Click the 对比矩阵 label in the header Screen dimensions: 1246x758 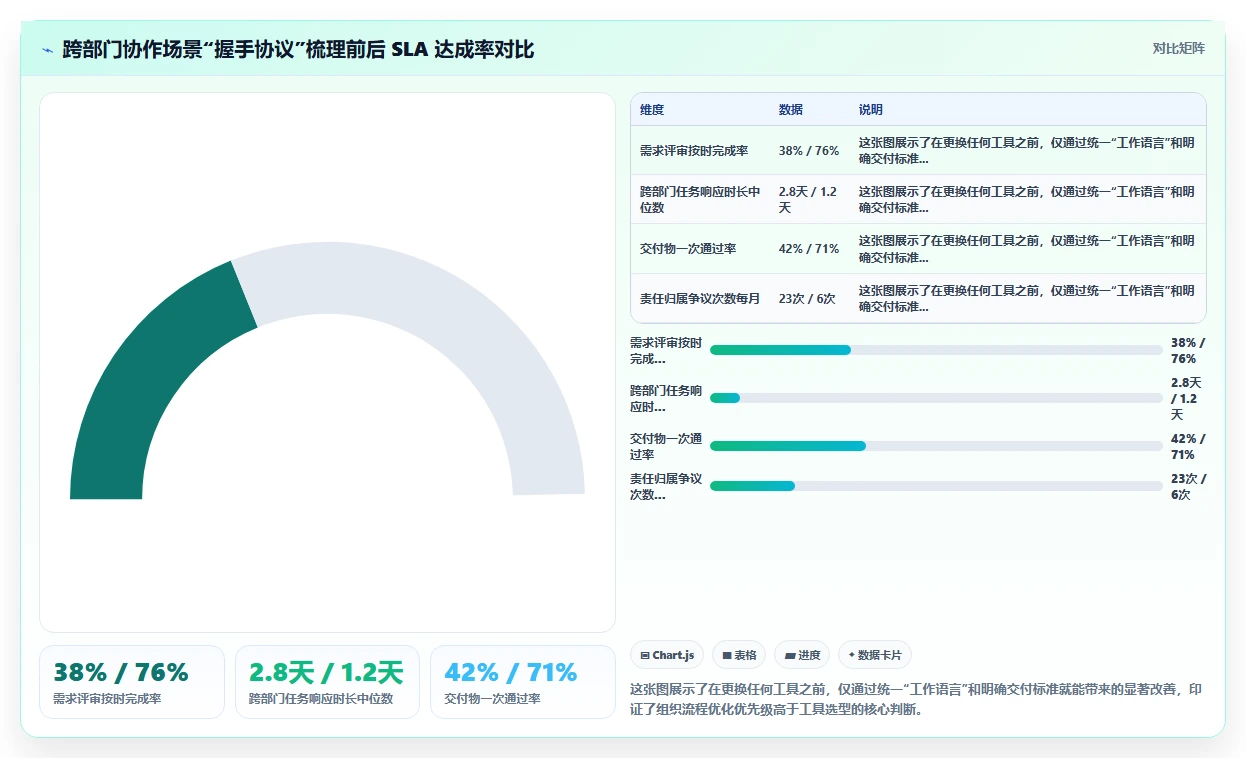(1178, 49)
